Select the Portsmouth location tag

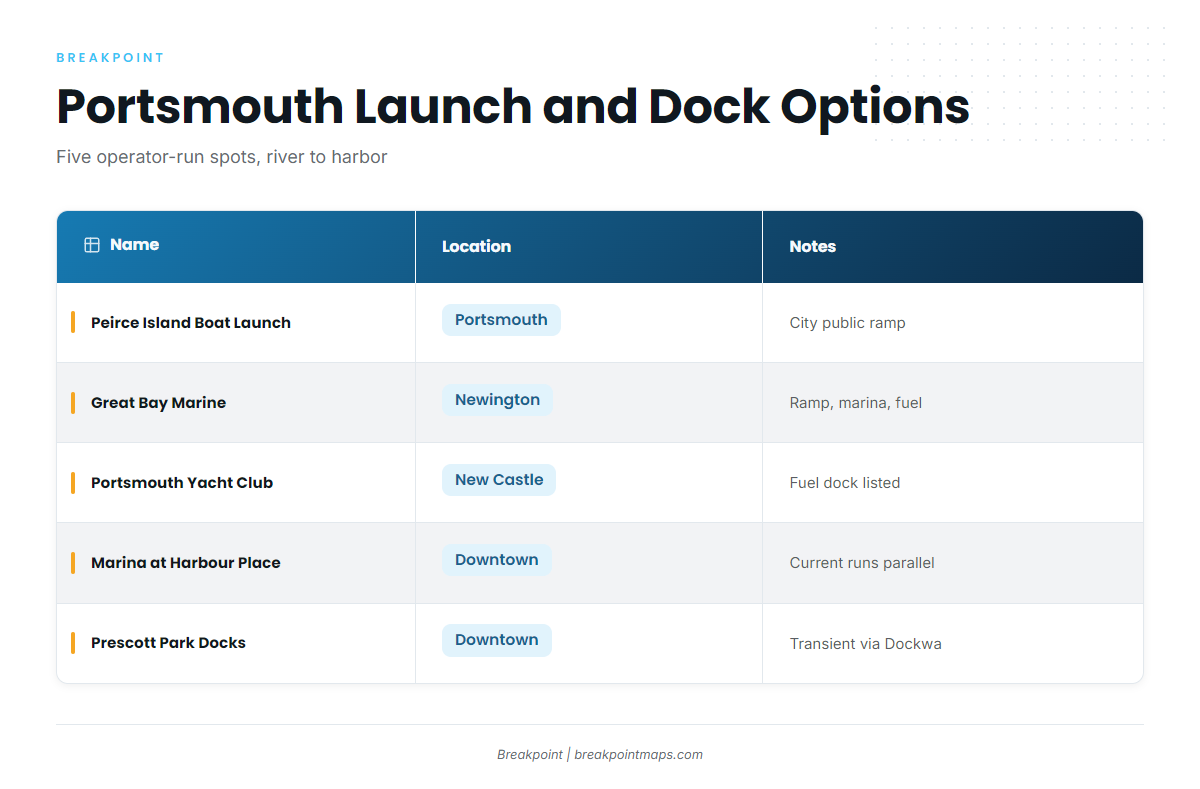click(501, 320)
